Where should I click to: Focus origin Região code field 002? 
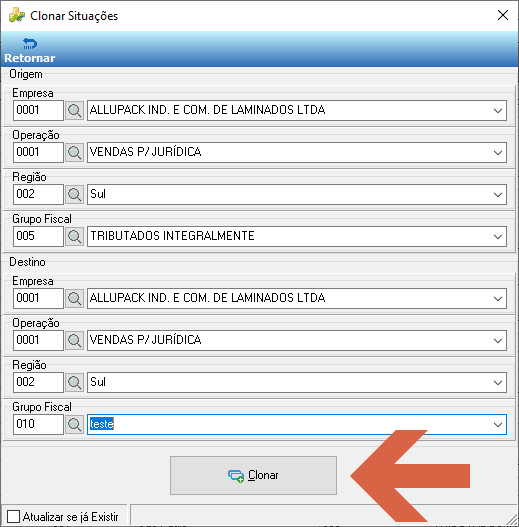tap(38, 194)
